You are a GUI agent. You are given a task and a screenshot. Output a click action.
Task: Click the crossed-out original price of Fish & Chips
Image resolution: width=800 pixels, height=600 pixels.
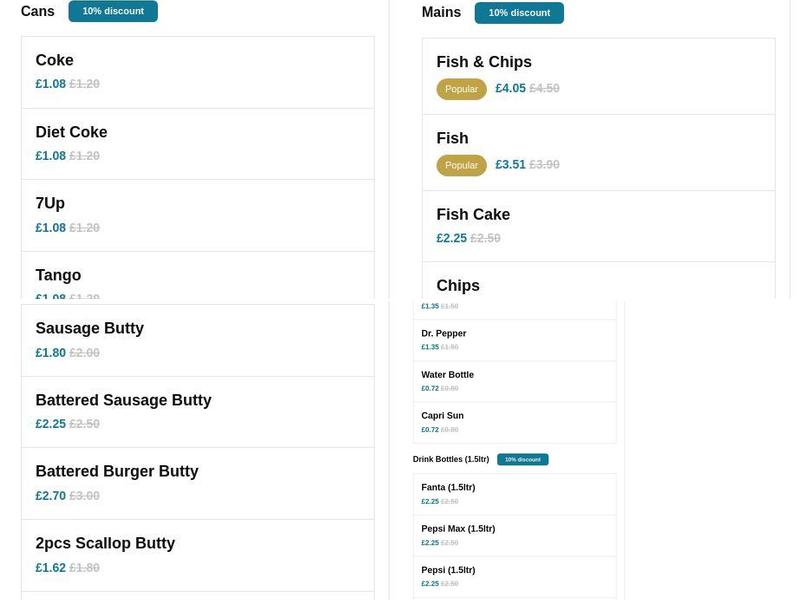click(x=544, y=87)
